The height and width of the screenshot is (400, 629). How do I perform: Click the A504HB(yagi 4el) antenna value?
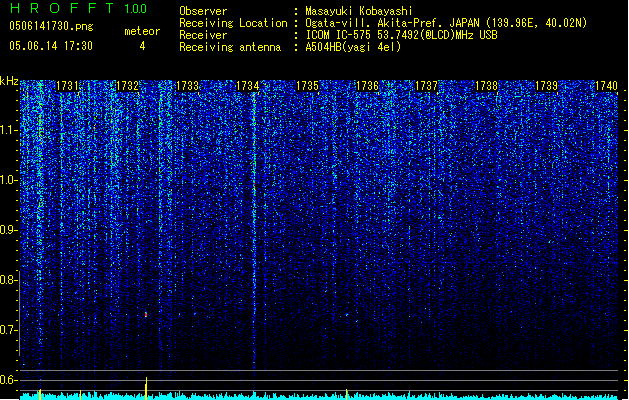(353, 47)
